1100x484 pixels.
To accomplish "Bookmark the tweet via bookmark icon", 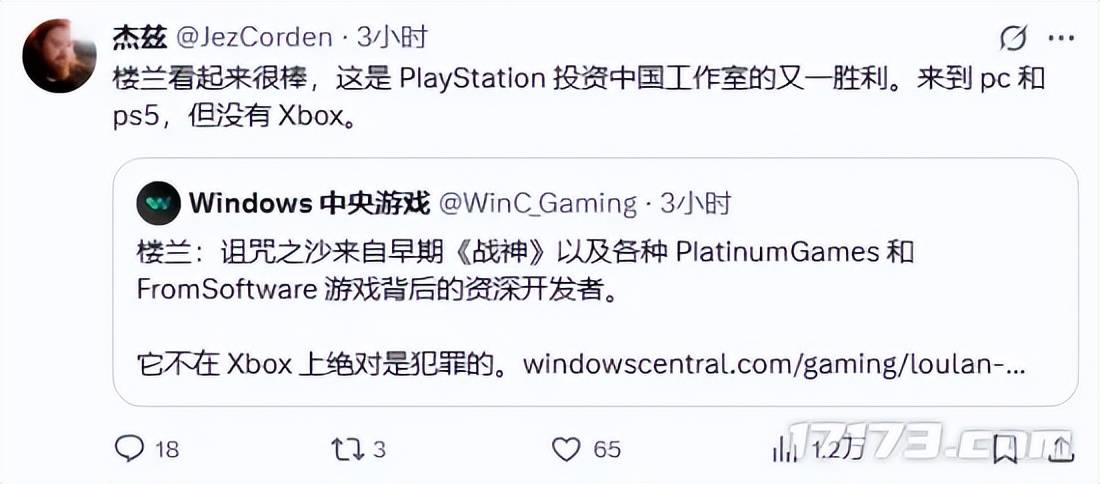I will point(1005,449).
